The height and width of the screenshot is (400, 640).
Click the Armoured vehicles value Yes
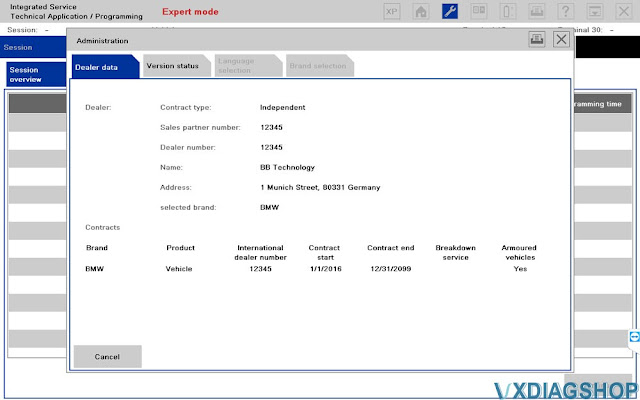(x=520, y=269)
